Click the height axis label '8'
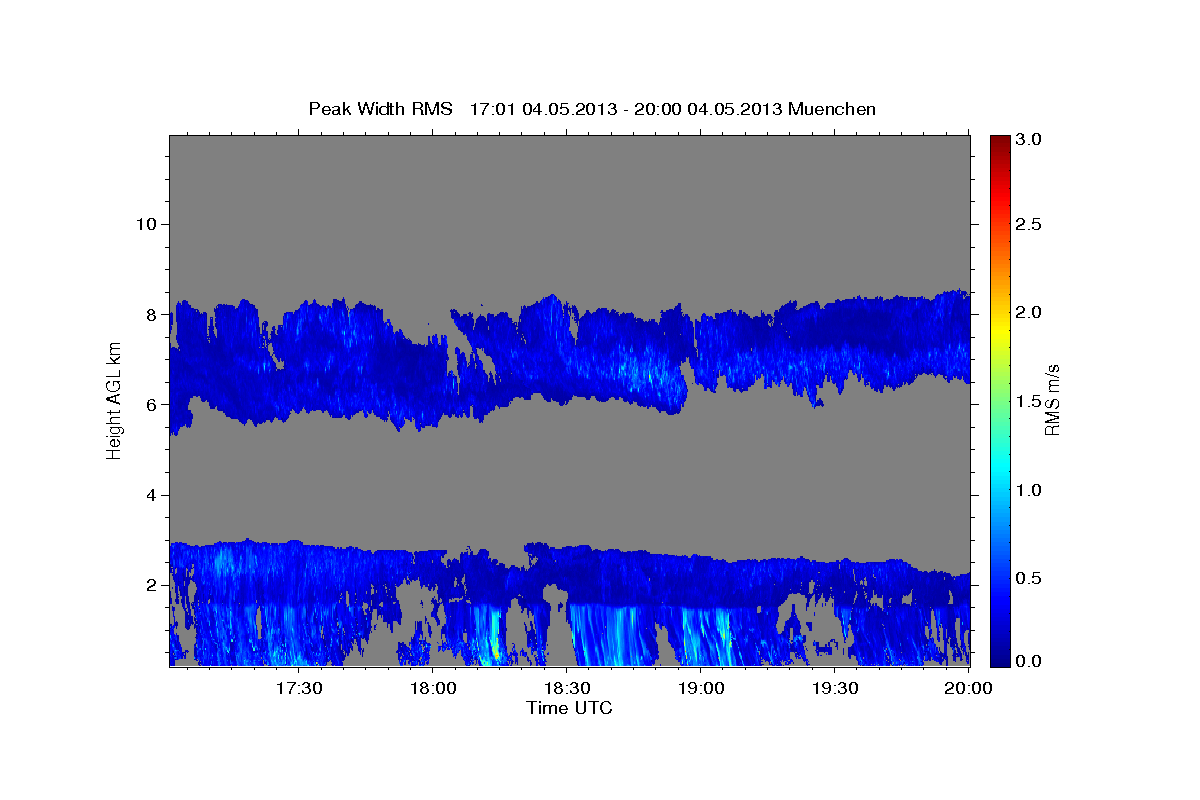The width and height of the screenshot is (1200, 800). (x=151, y=314)
